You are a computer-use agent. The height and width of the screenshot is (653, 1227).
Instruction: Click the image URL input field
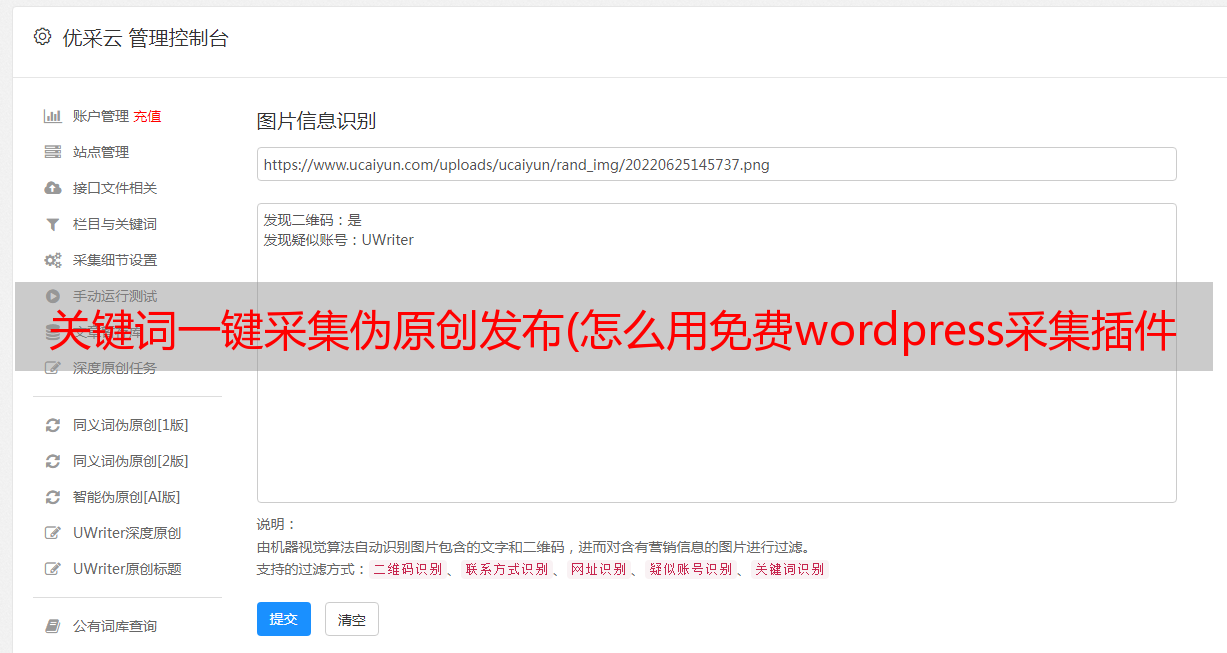[716, 164]
